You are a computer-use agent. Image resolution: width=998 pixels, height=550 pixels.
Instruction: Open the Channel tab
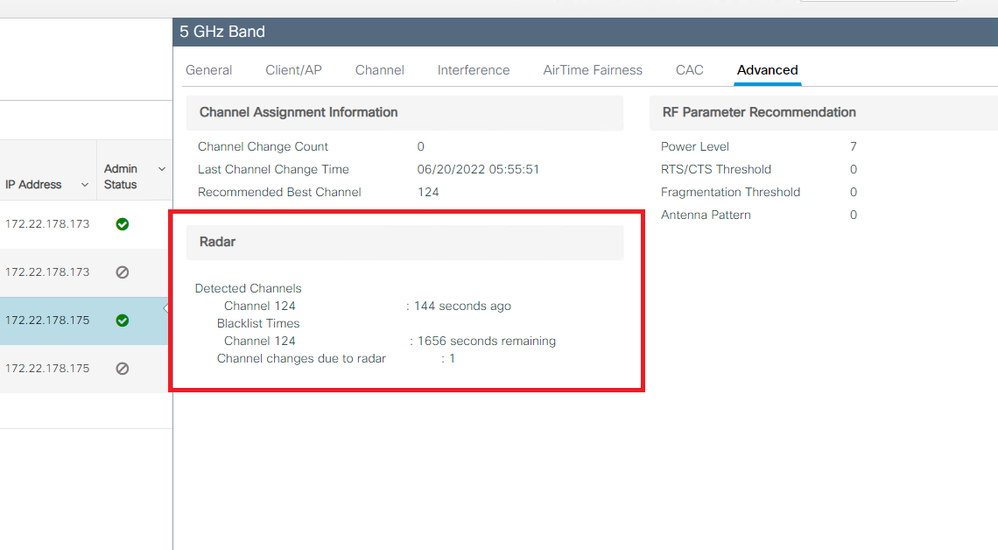[379, 70]
